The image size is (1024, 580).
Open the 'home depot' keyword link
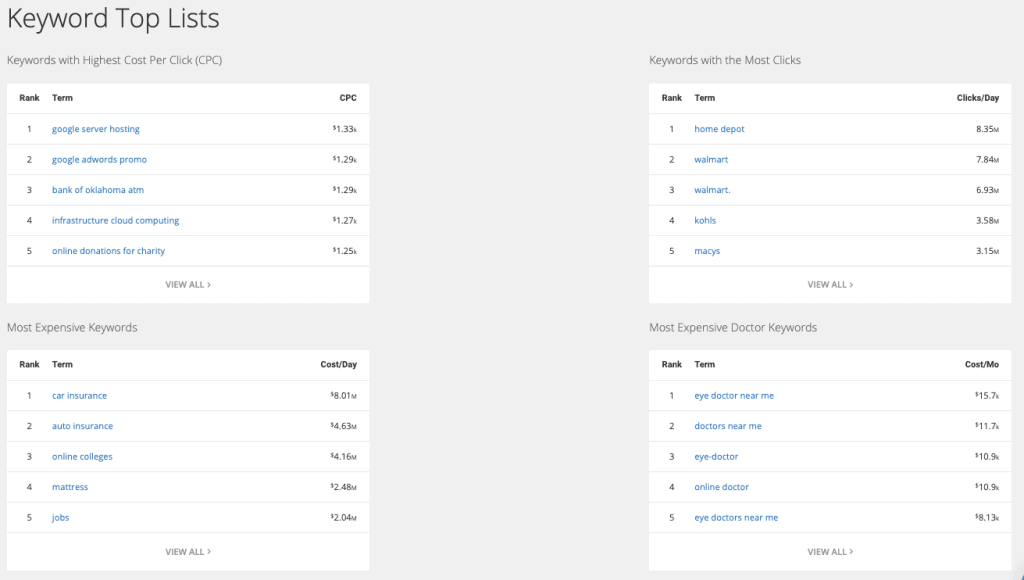pos(719,129)
